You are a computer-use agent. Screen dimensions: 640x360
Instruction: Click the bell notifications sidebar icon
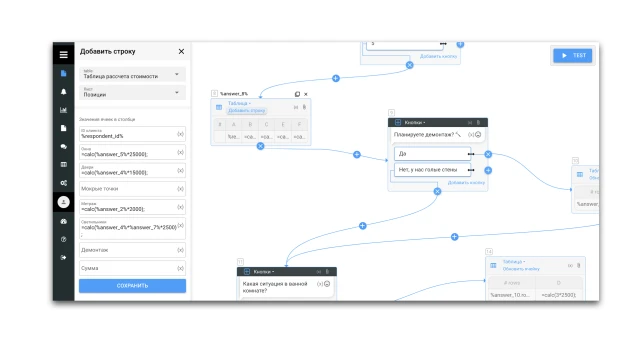pos(64,92)
